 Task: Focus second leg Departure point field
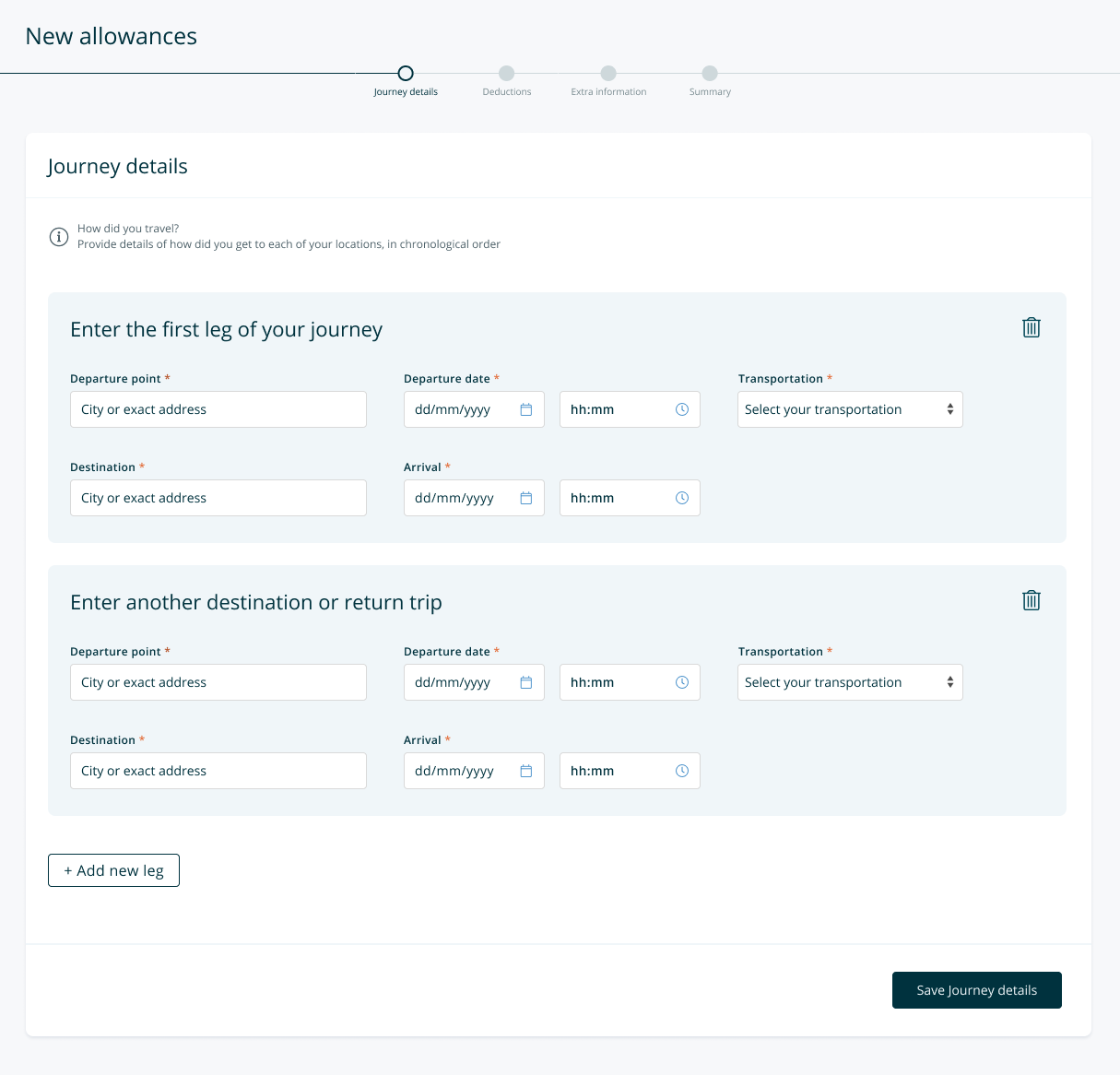click(x=218, y=682)
